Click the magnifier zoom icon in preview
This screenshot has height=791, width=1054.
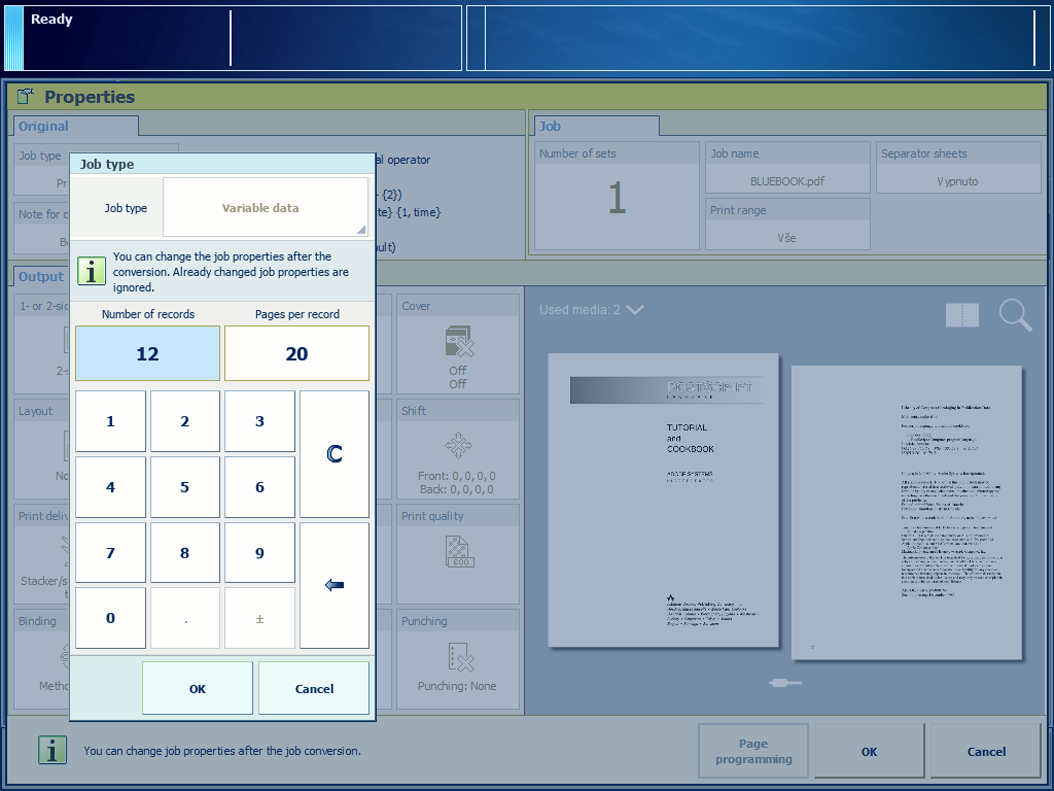tap(1015, 315)
